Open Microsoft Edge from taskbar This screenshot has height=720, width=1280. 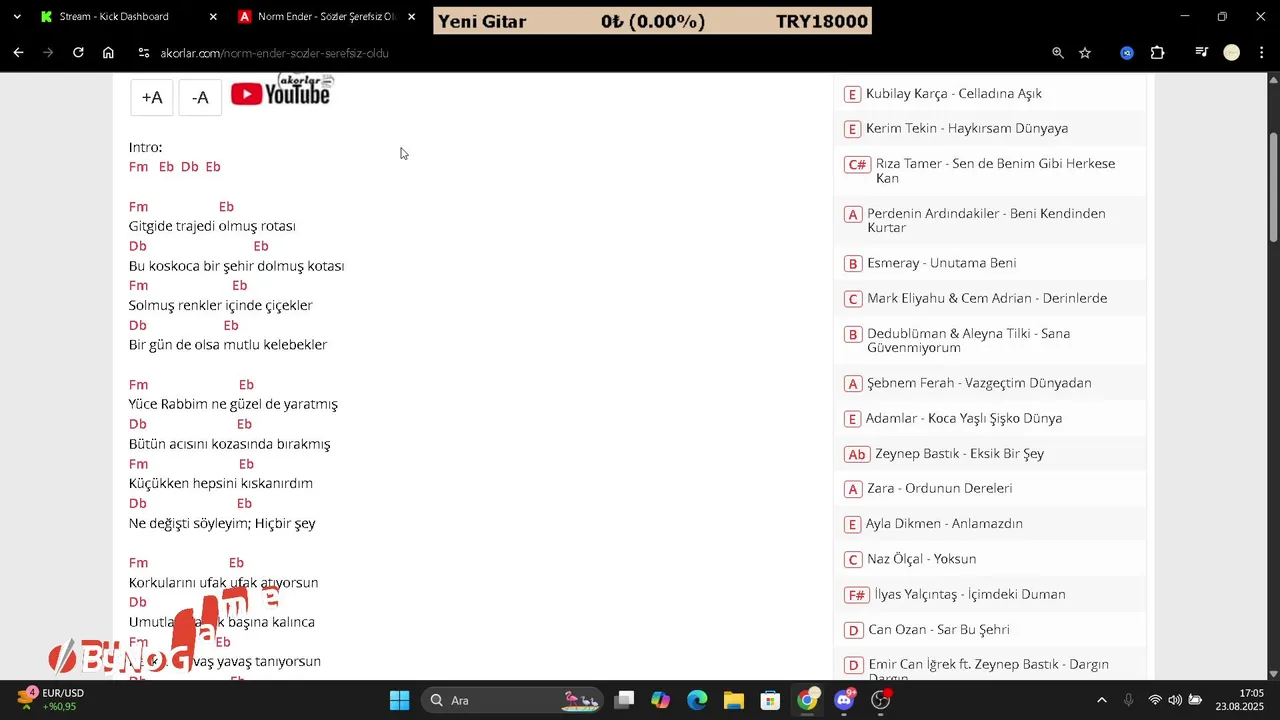tap(697, 700)
